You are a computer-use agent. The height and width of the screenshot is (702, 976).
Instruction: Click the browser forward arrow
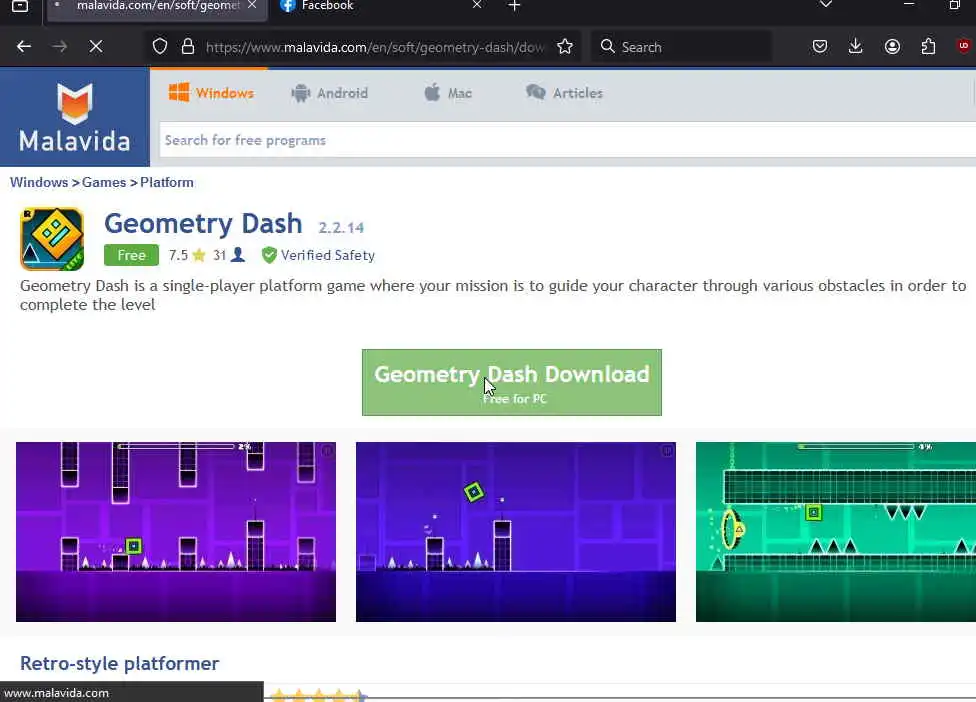[60, 47]
